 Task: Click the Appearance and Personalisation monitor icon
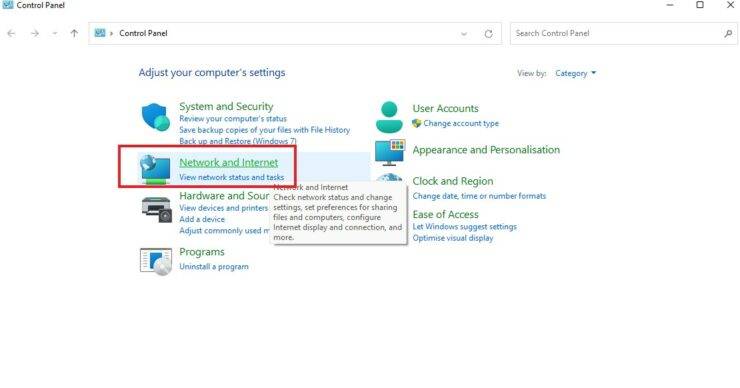[x=390, y=152]
